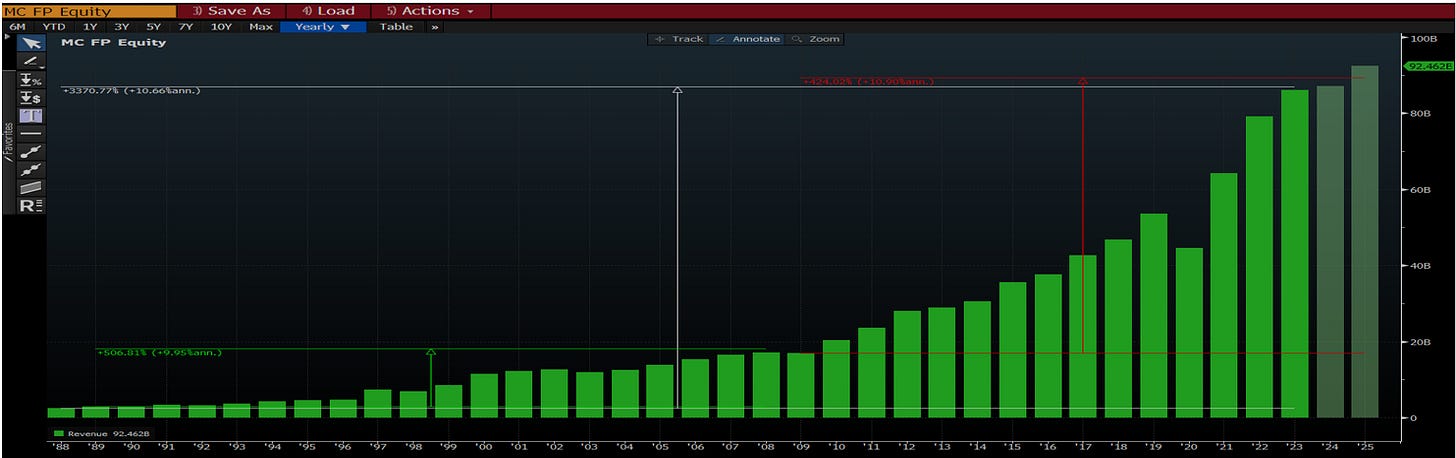Click the '24 revenue bar
Screen dimensions: 1456x458
pos(1329,252)
